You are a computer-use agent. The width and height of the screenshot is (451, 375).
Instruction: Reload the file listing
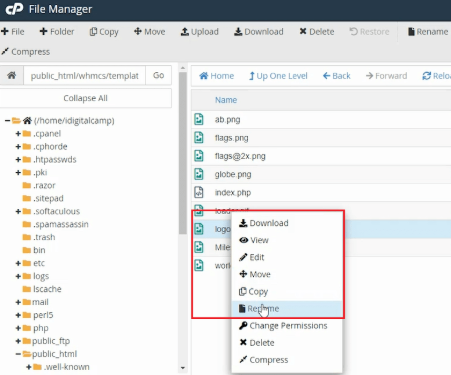[x=436, y=76]
